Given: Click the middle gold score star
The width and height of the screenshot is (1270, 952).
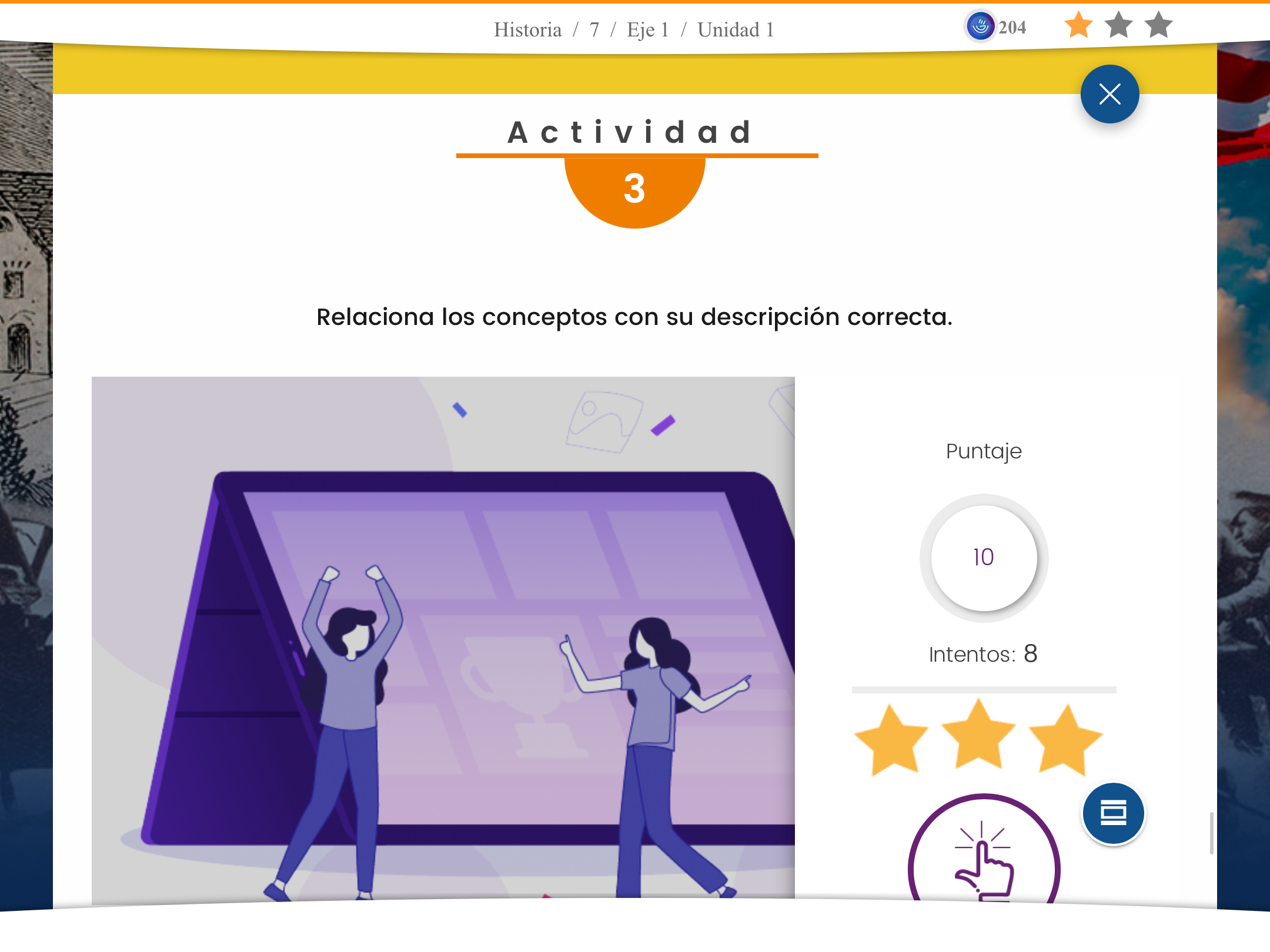Looking at the screenshot, I should pos(979,735).
